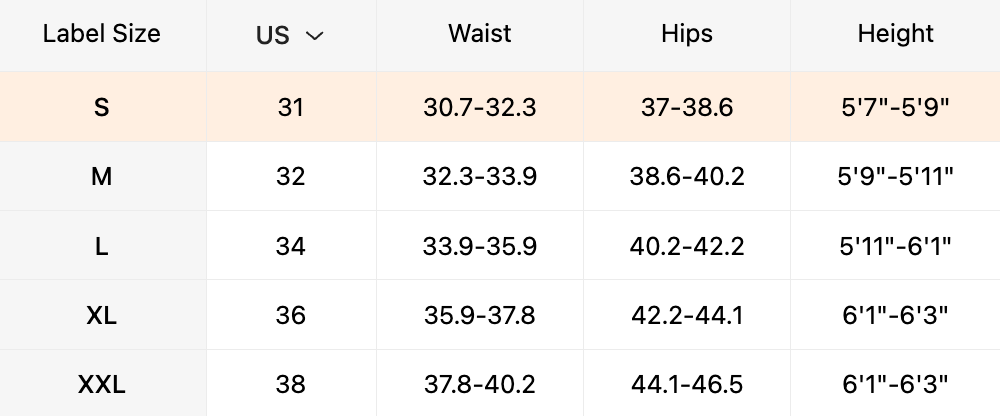Click hips value 44.1-46.5

click(687, 384)
